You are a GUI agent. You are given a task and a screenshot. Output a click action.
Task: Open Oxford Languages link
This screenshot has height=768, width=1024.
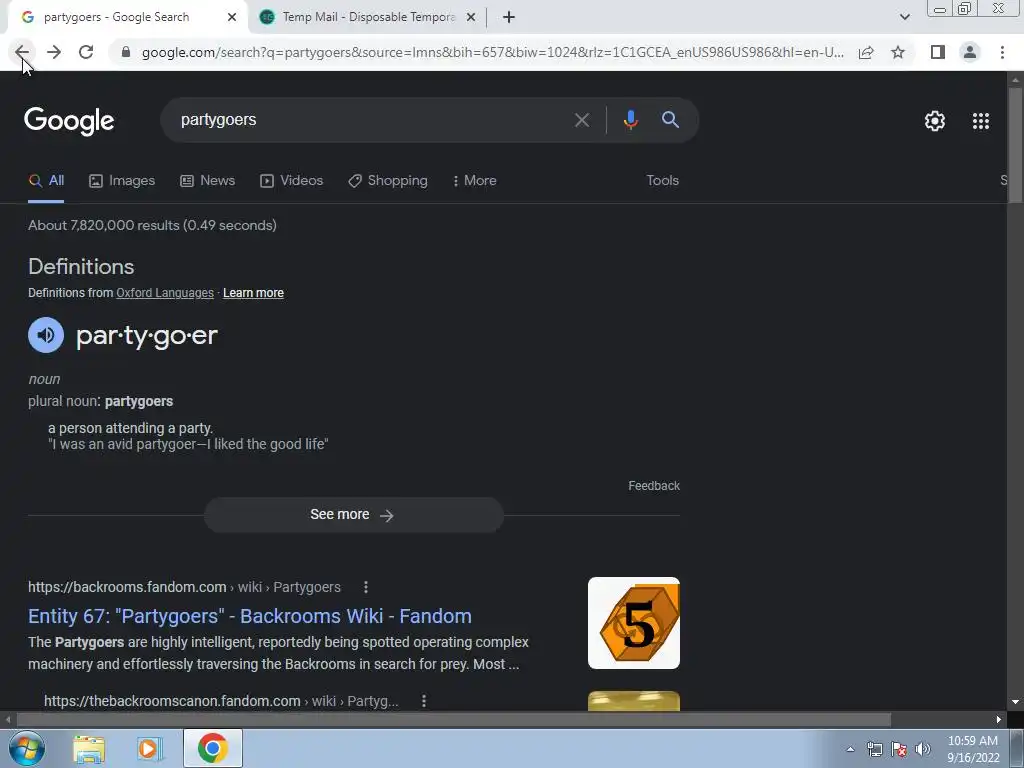tap(165, 293)
